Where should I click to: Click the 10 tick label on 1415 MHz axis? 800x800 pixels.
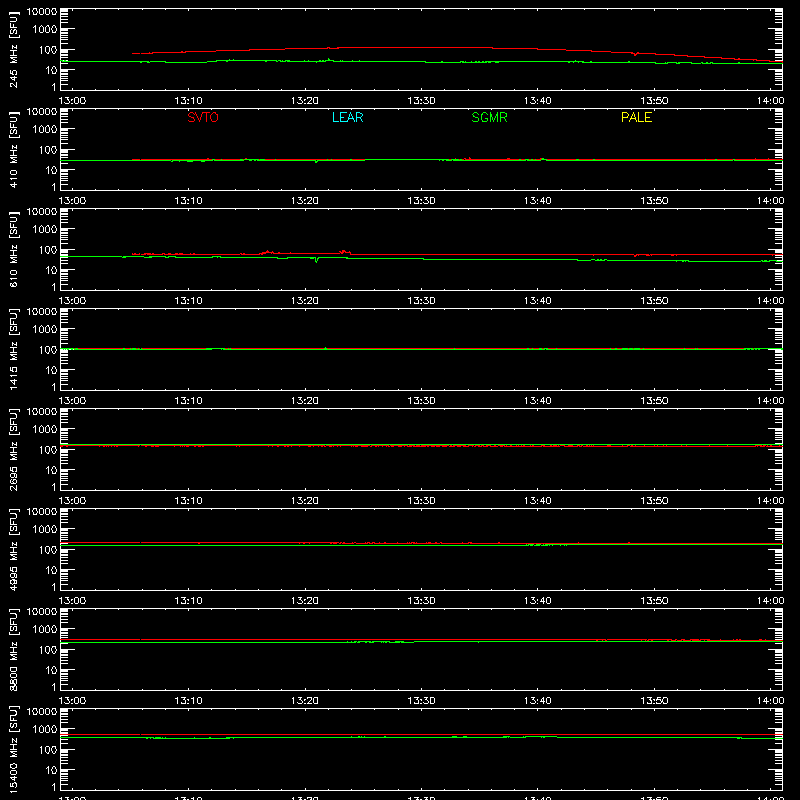(x=51, y=370)
